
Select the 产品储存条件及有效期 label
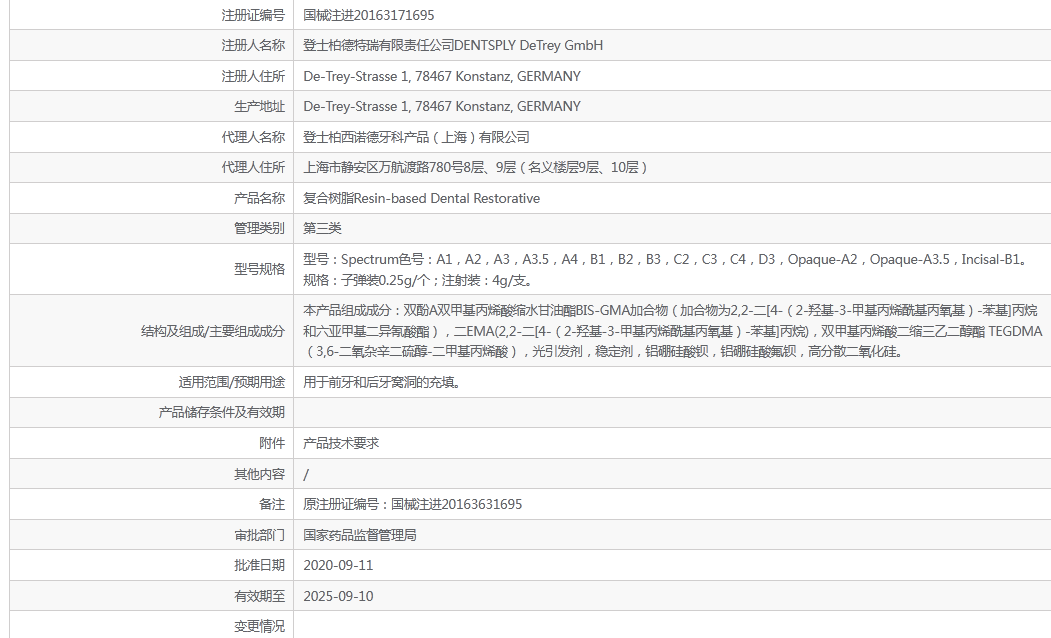(222, 412)
